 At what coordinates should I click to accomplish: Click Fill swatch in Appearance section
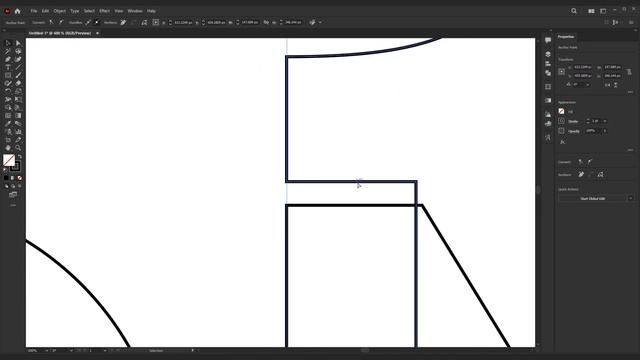[x=562, y=111]
